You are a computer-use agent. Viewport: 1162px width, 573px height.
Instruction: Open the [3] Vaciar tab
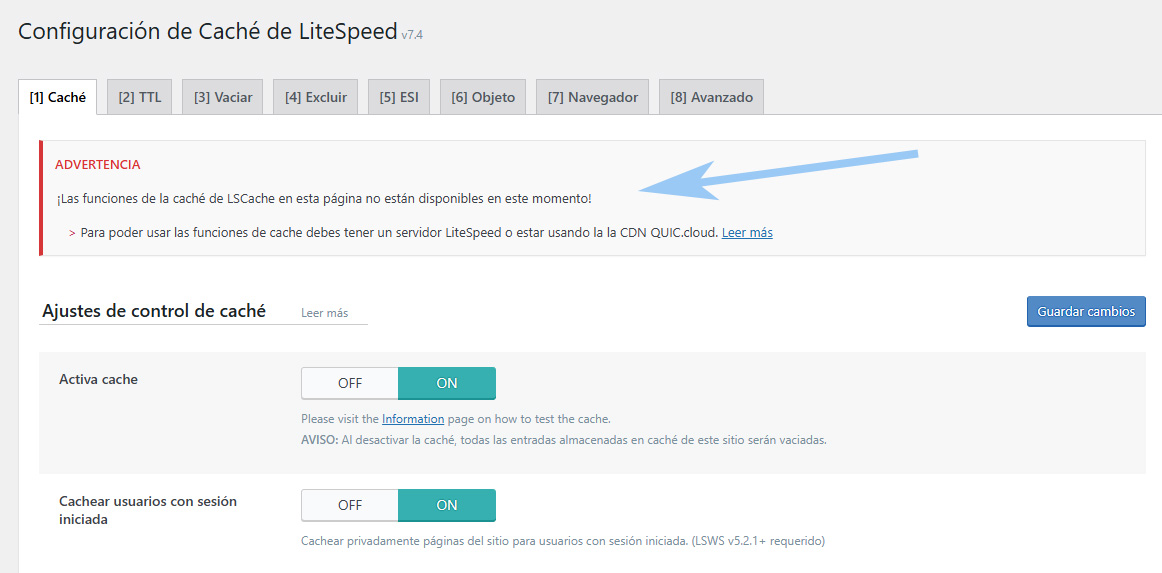[x=222, y=97]
